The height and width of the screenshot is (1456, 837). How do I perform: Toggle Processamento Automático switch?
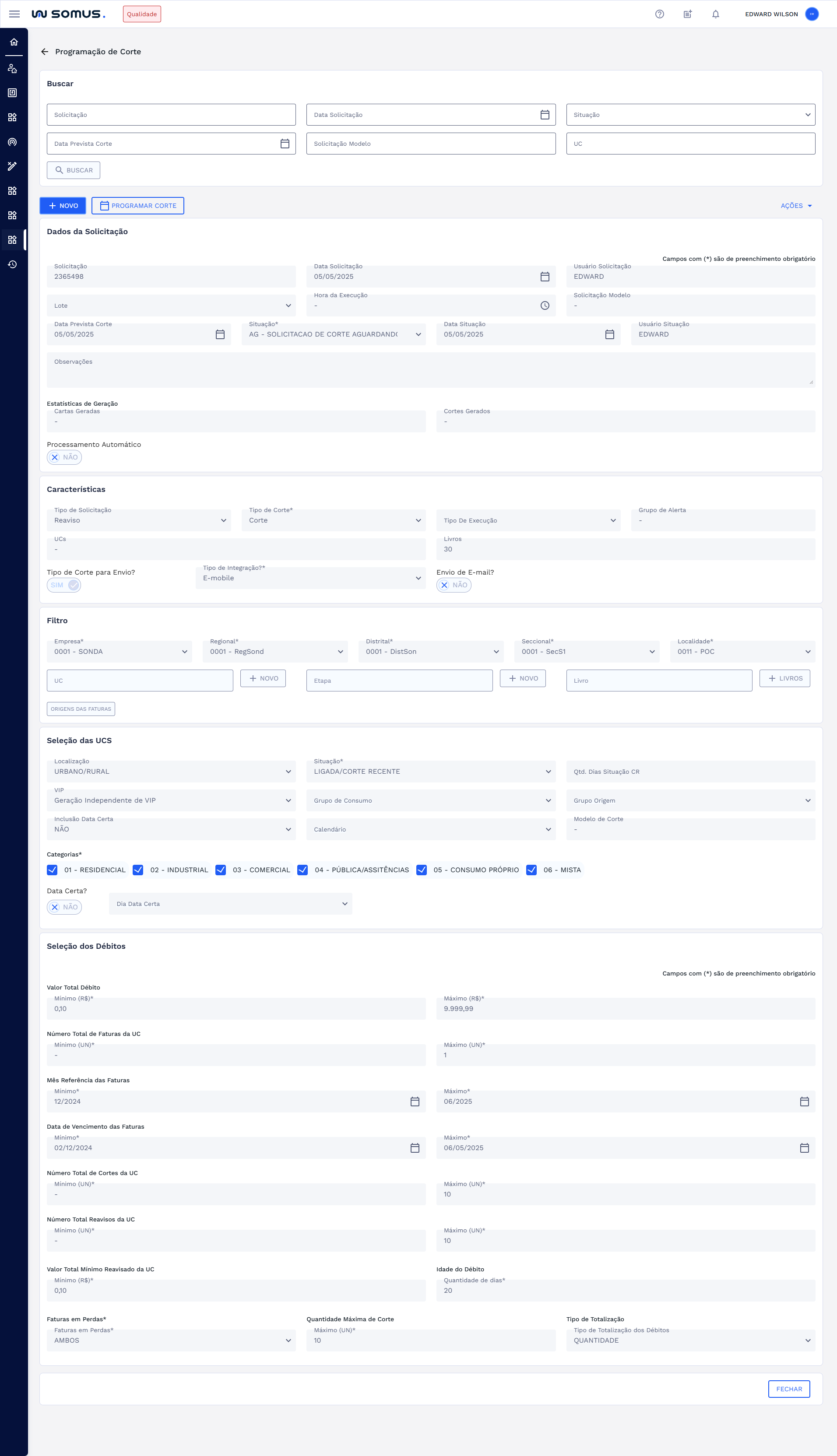[x=64, y=457]
